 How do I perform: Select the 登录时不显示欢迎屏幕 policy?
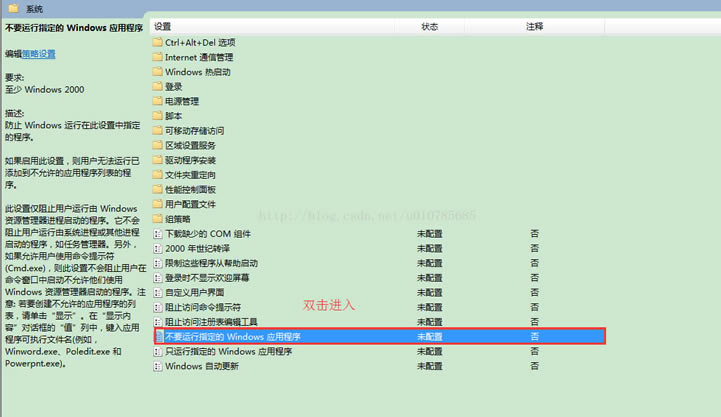coord(207,277)
